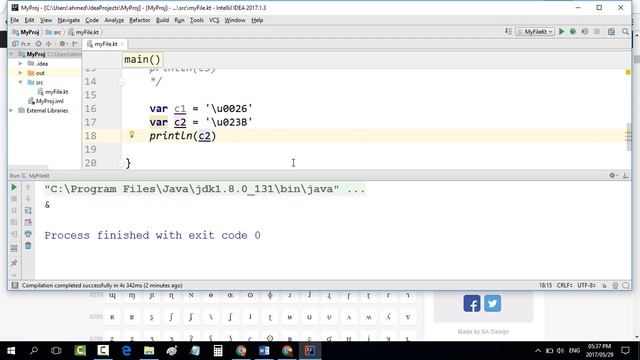Toggle scroll to end icon in Run panel
The image size is (640, 360).
[x=28, y=222]
